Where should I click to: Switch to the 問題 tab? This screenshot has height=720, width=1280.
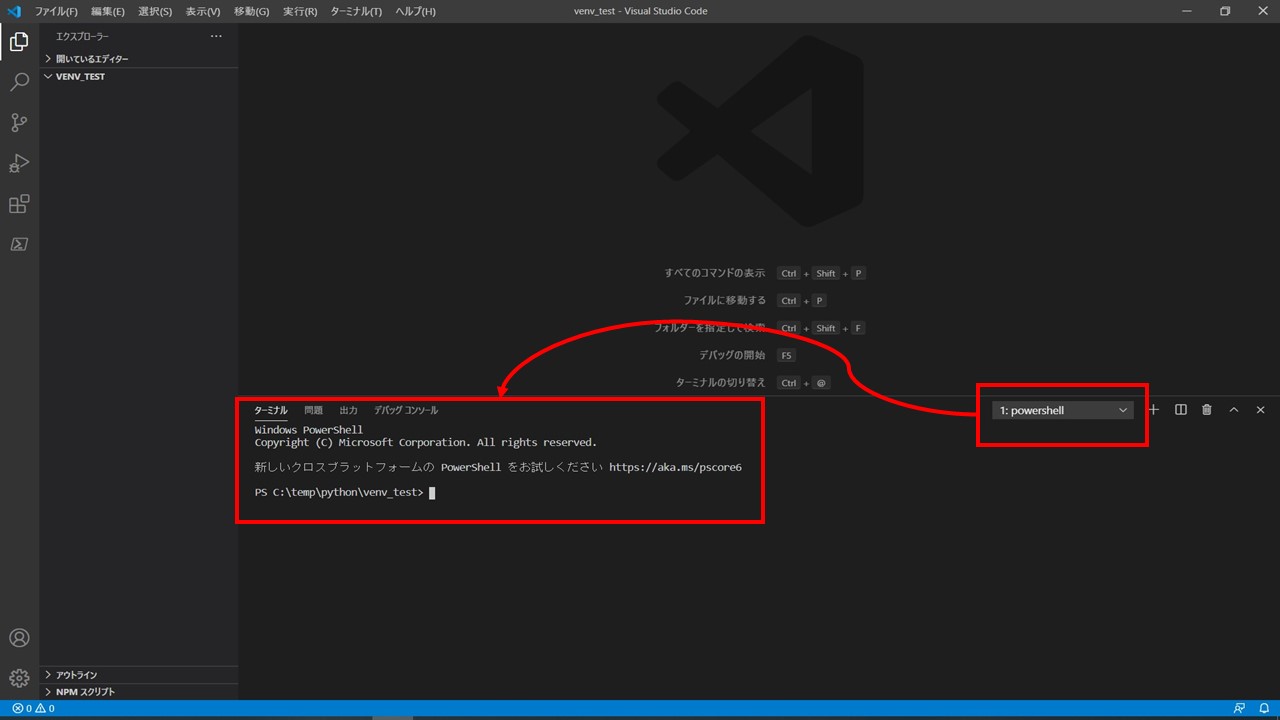pos(313,409)
